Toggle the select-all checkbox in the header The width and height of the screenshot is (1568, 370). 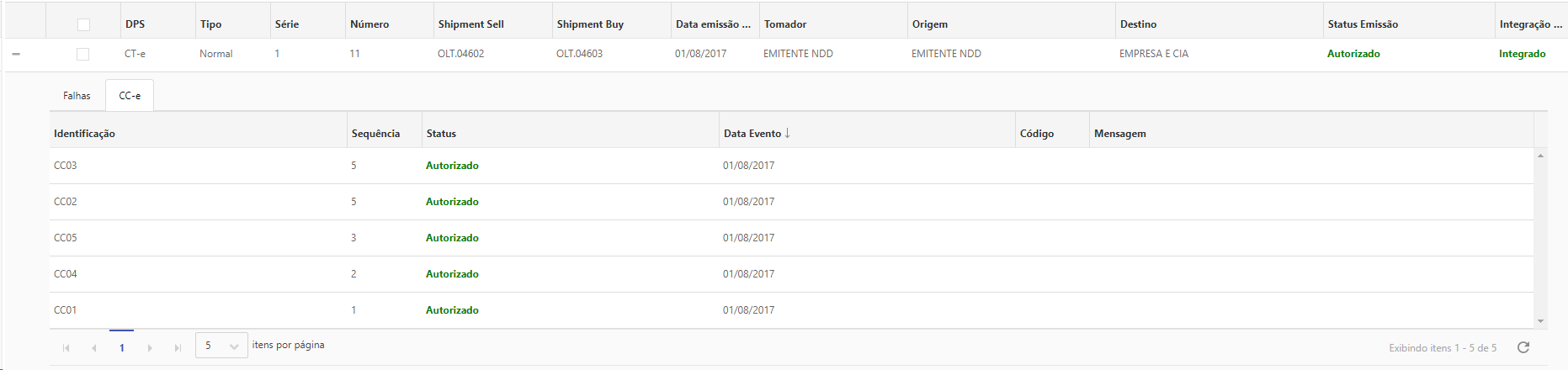click(83, 24)
